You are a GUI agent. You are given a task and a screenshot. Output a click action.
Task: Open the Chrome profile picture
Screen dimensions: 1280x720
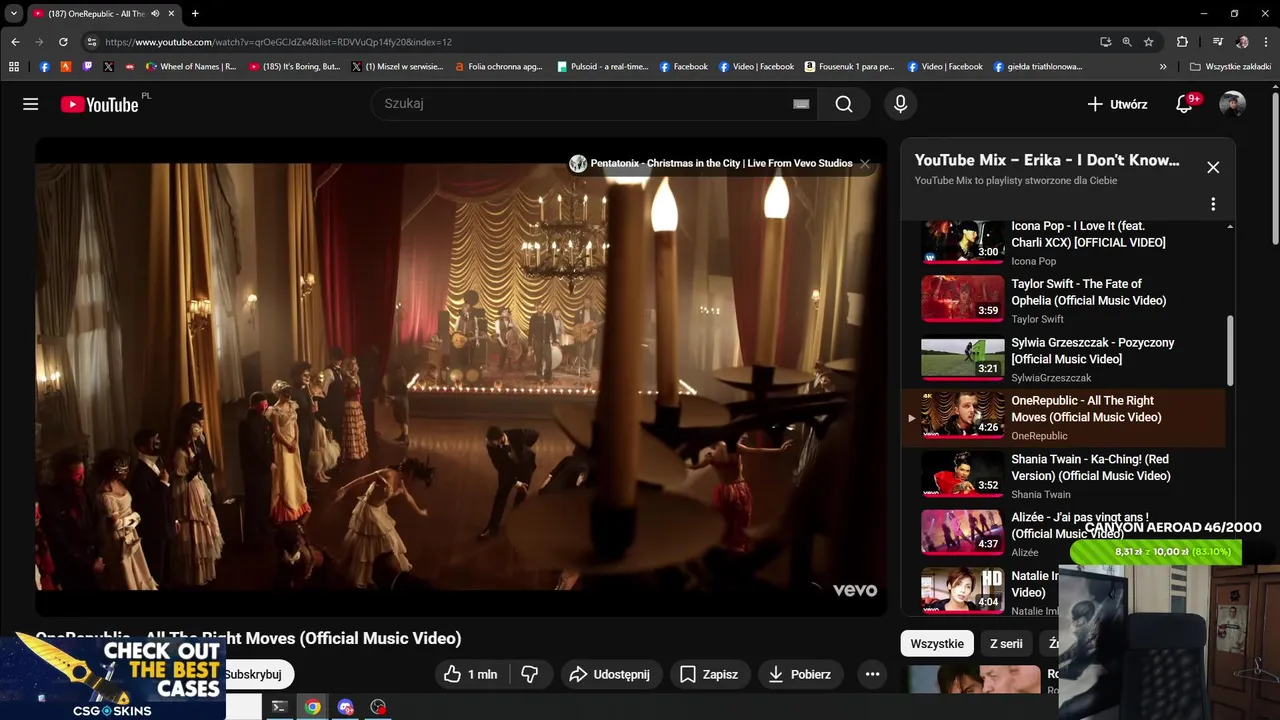tap(1242, 42)
